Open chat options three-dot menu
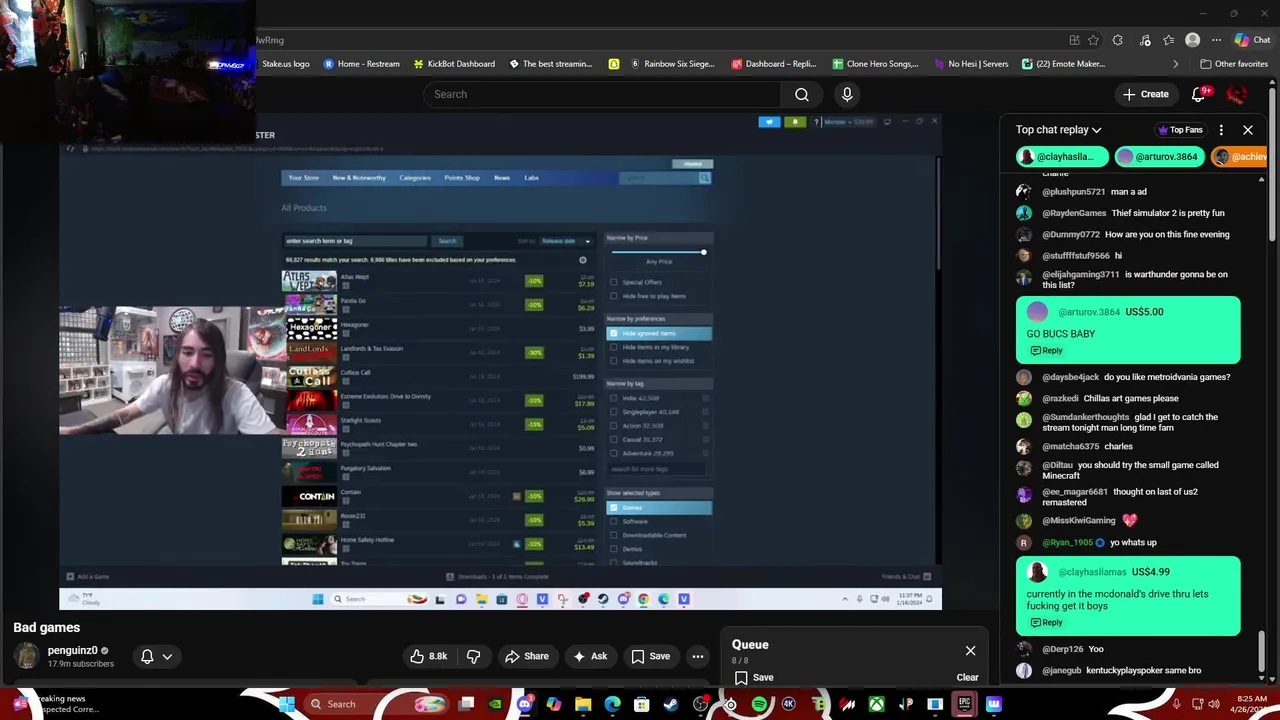Screen dimensions: 1280x720 point(1221,130)
